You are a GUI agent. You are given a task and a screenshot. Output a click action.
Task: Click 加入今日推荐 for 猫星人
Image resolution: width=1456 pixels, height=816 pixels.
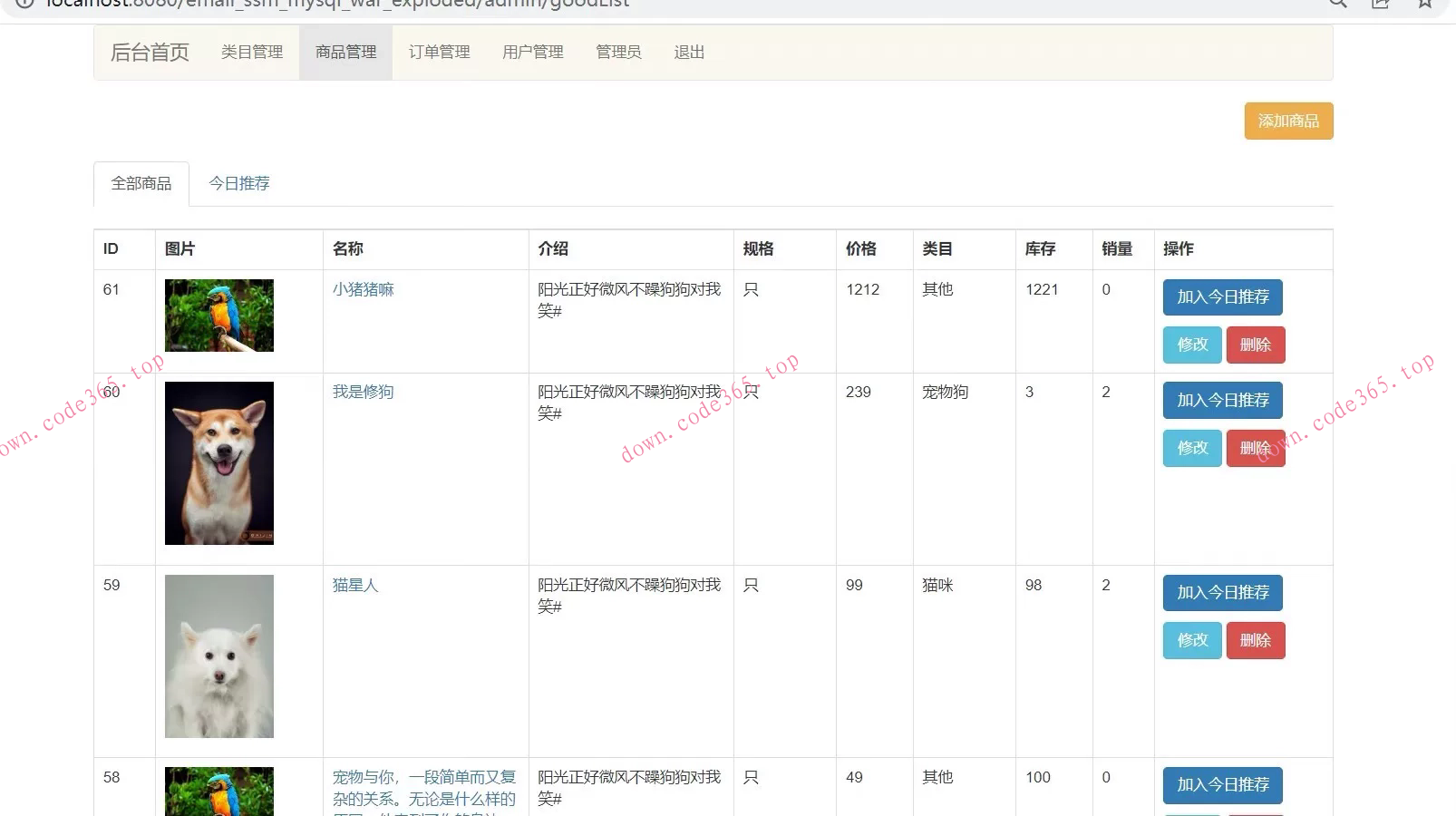click(x=1222, y=593)
